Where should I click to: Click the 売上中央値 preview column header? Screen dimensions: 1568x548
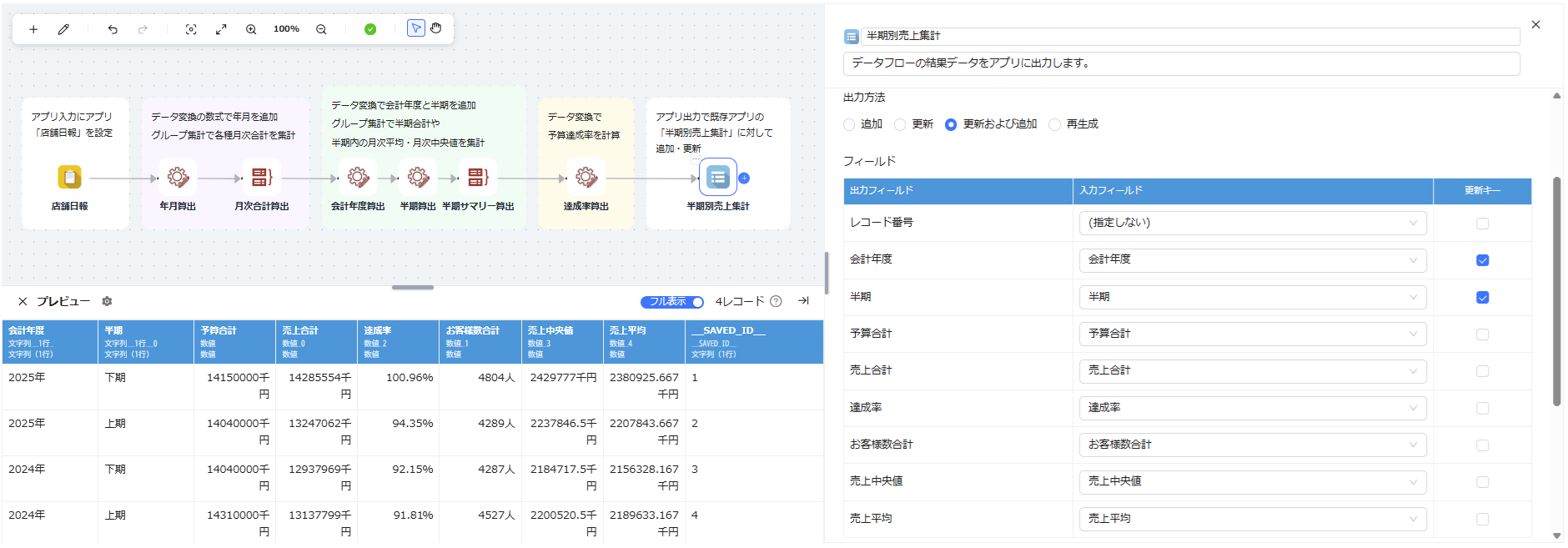click(x=562, y=342)
